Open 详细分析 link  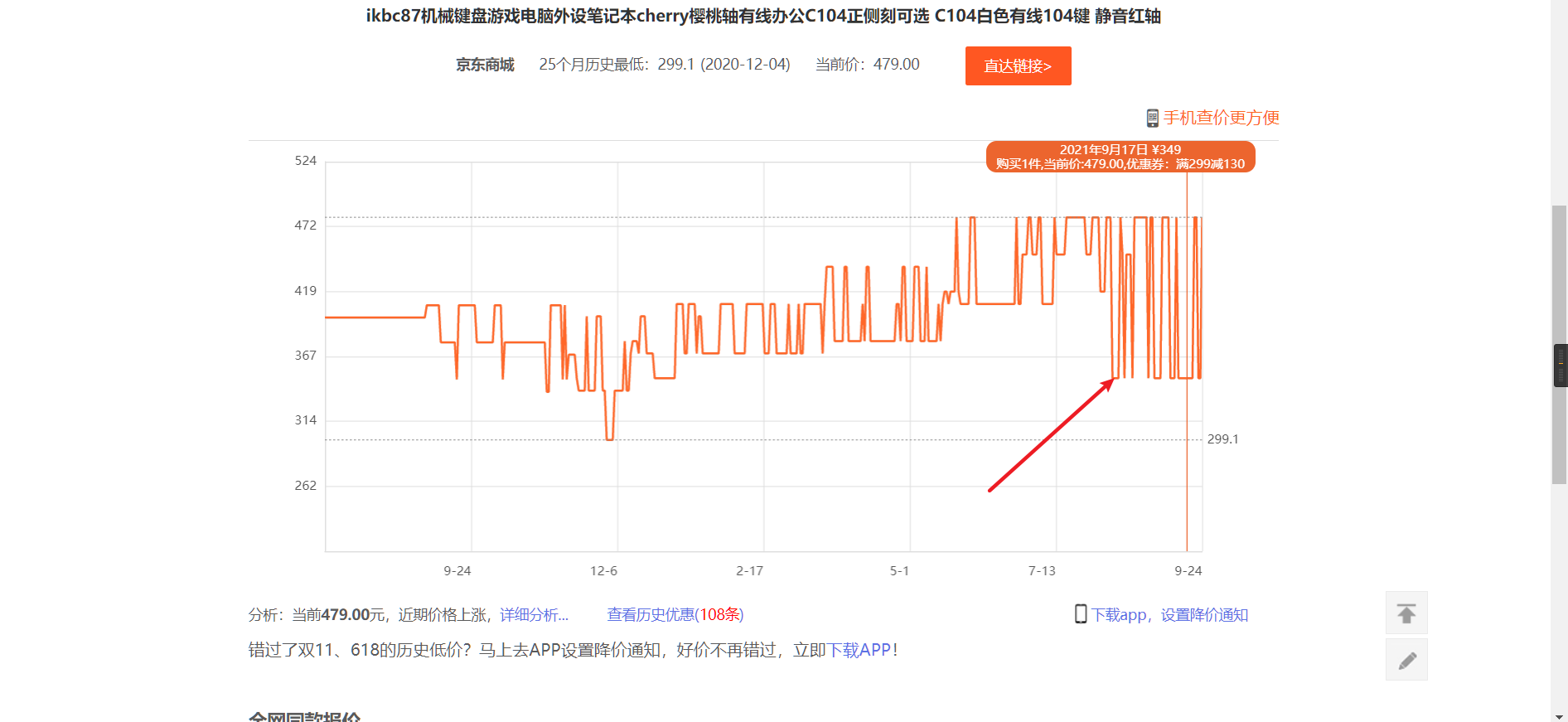[x=534, y=614]
